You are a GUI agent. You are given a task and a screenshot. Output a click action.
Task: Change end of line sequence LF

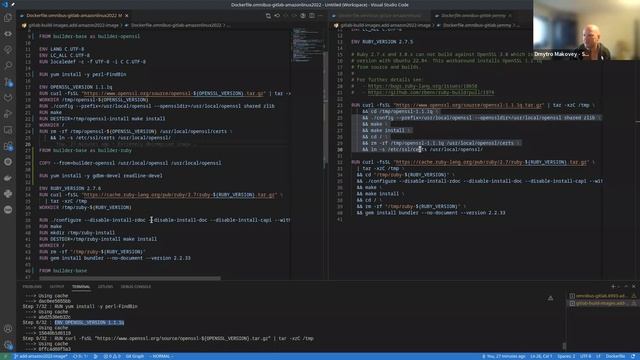598,356
